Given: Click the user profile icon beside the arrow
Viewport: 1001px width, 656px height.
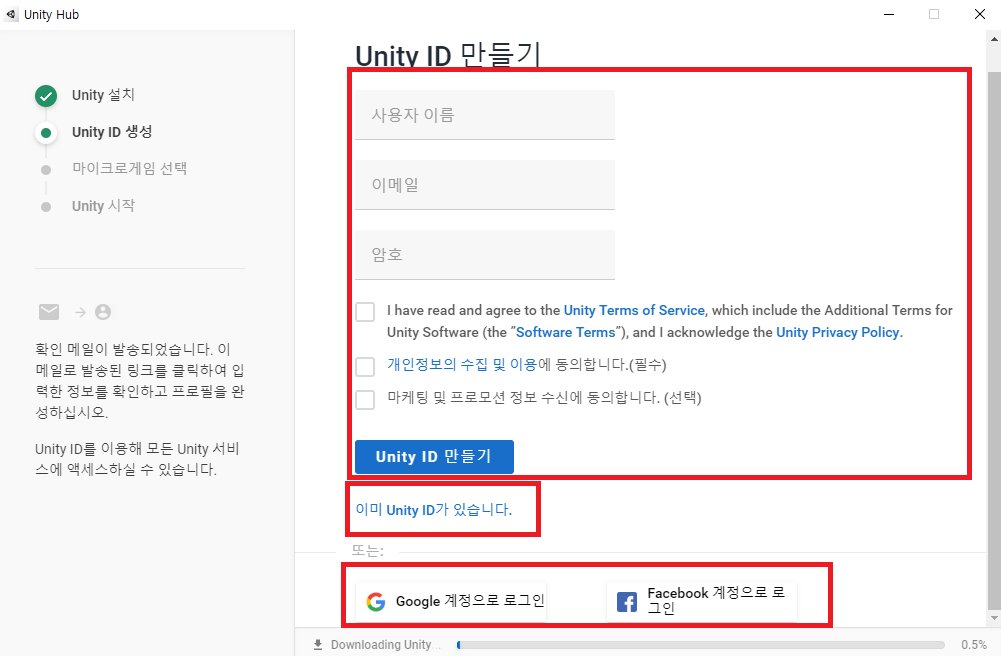Looking at the screenshot, I should [103, 312].
